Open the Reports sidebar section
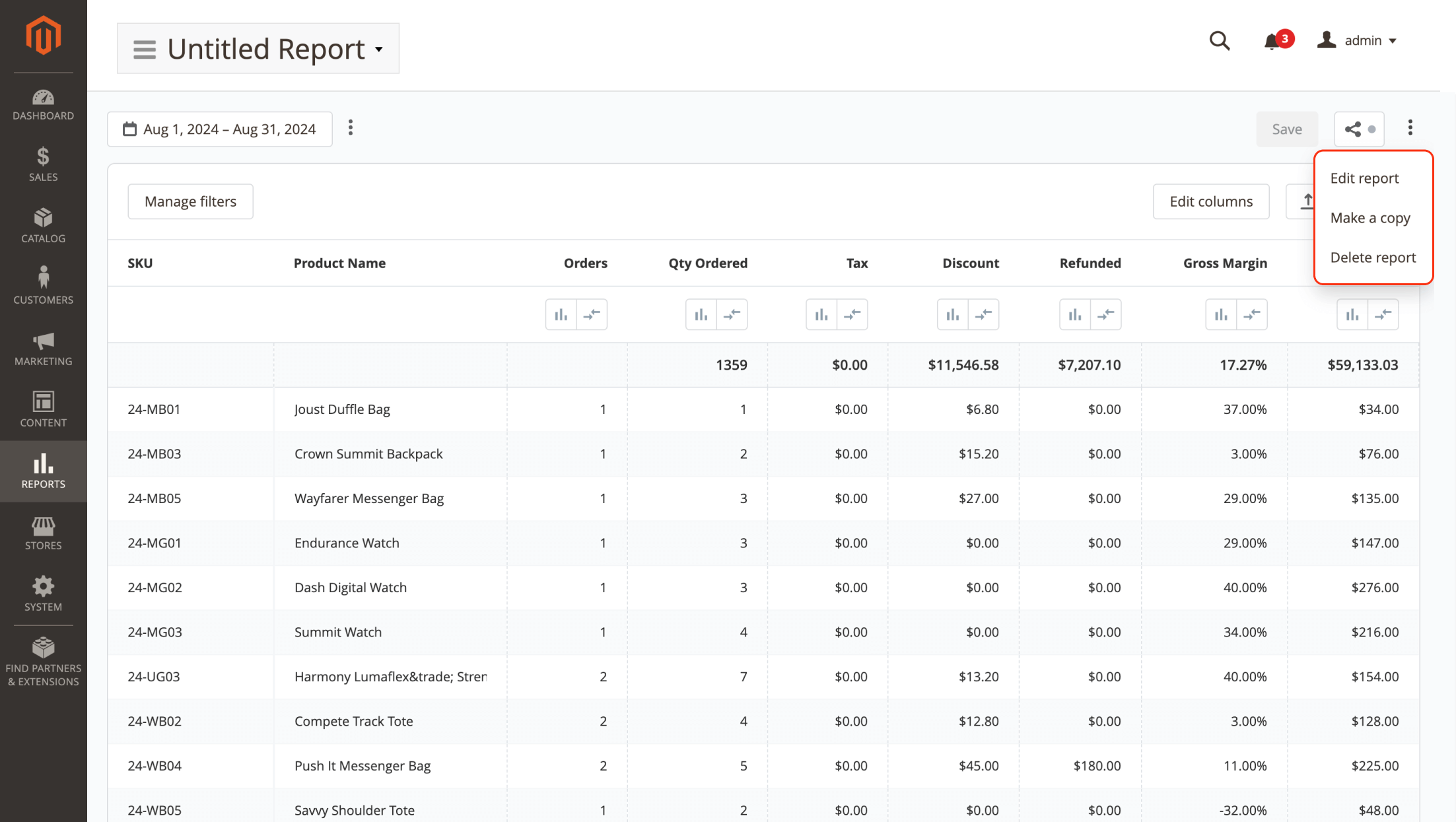The height and width of the screenshot is (822, 1456). (x=44, y=471)
